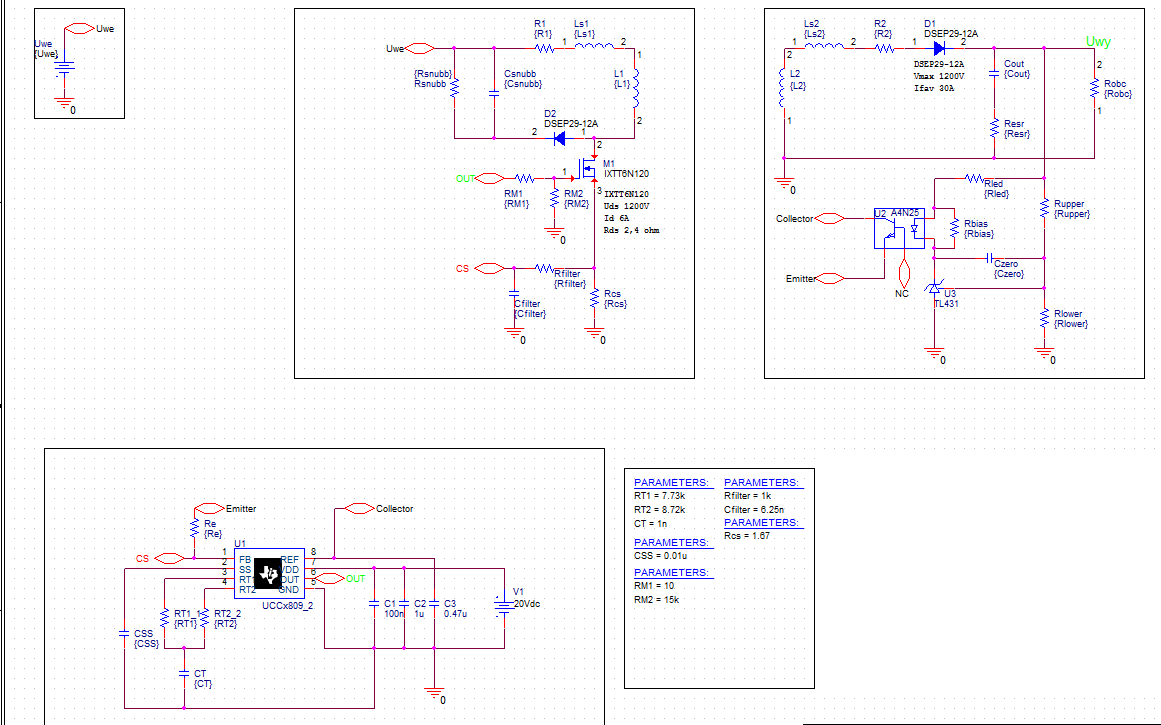Select the M1 IXTT6N120 MOSFET symbol
This screenshot has width=1161, height=725.
588,172
